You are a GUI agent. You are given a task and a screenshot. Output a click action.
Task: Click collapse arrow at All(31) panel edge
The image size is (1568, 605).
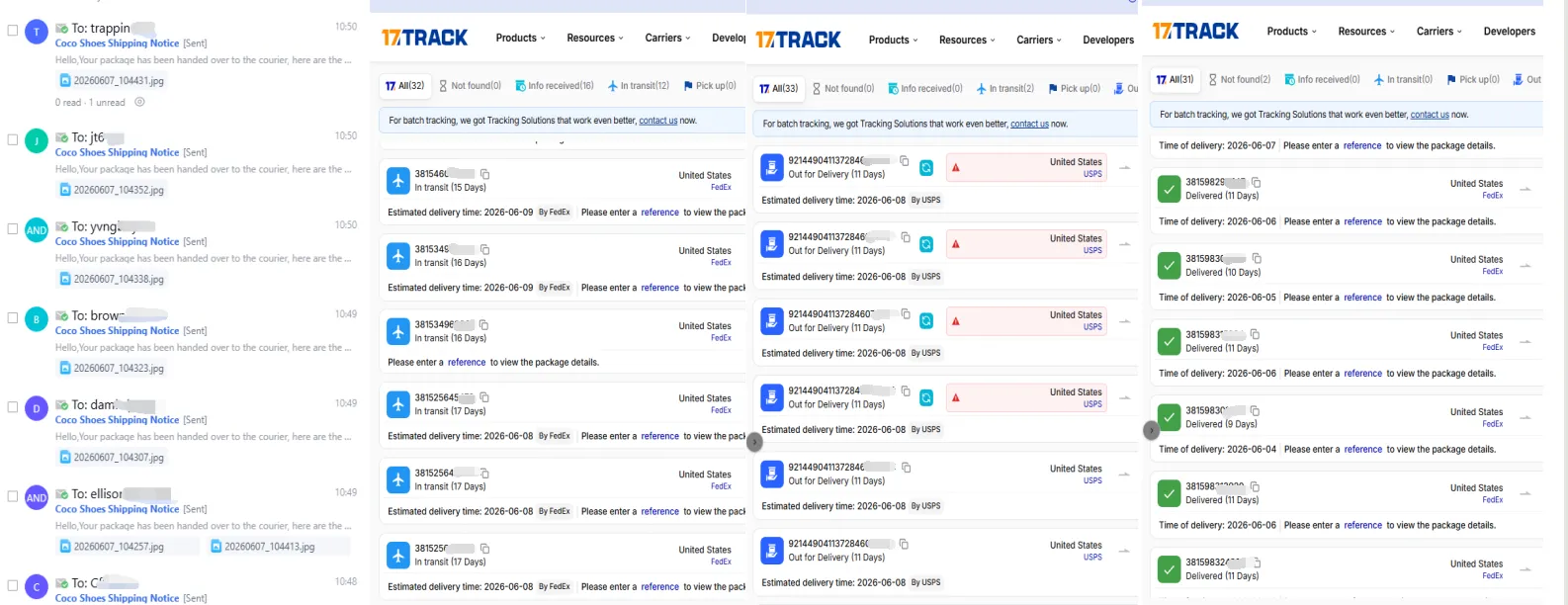point(1150,430)
